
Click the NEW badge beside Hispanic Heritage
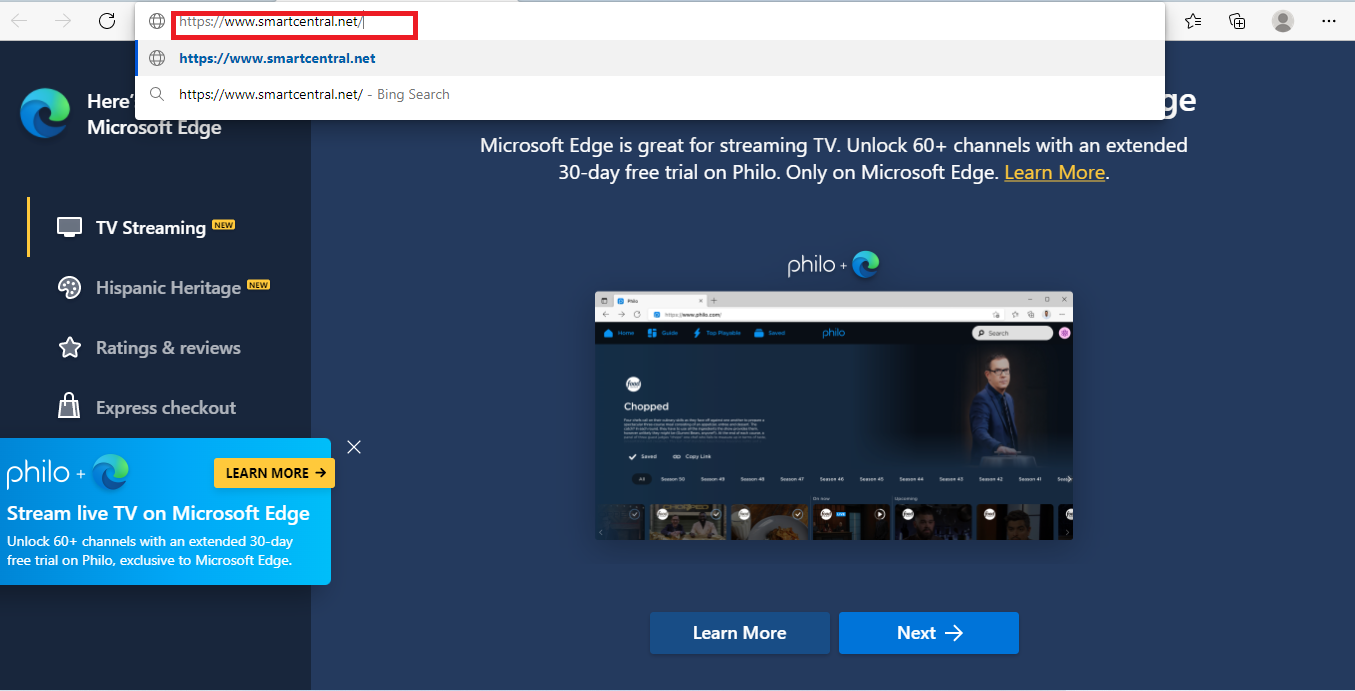click(x=258, y=285)
